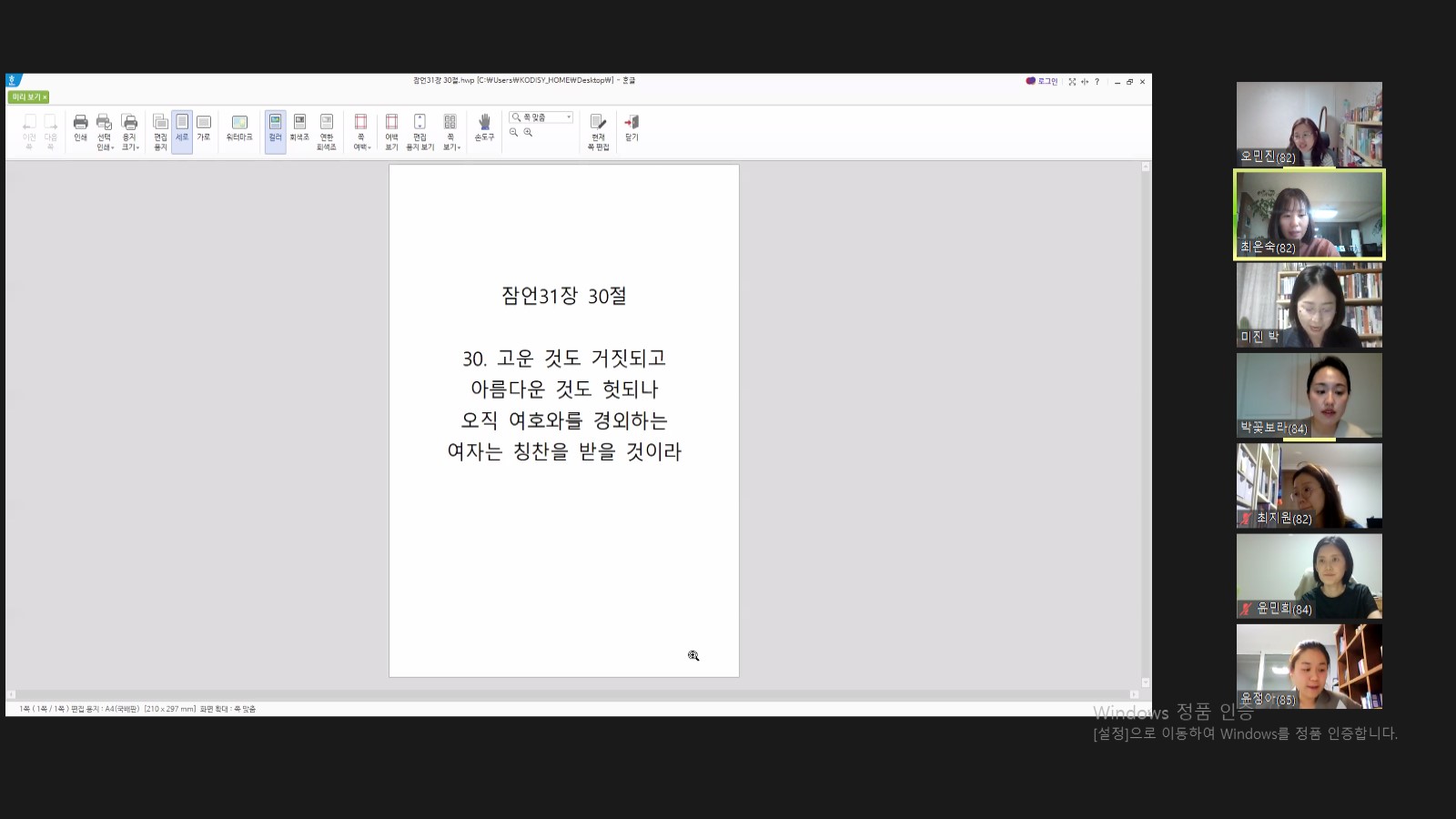
Task: Click the full screen icon in title bar
Action: point(1072,82)
